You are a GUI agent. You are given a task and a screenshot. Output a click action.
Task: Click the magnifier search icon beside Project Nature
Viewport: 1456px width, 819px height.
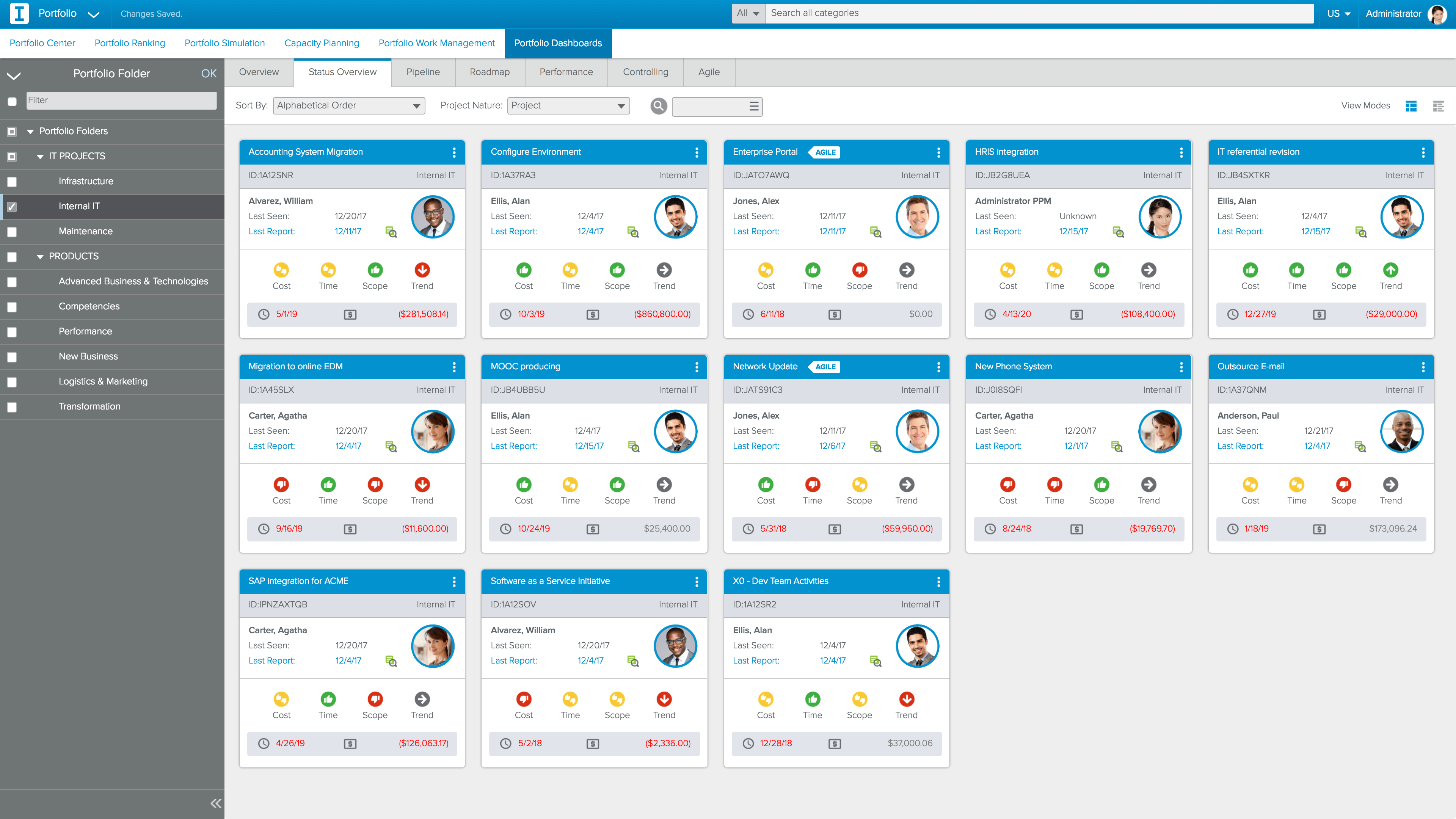(659, 106)
